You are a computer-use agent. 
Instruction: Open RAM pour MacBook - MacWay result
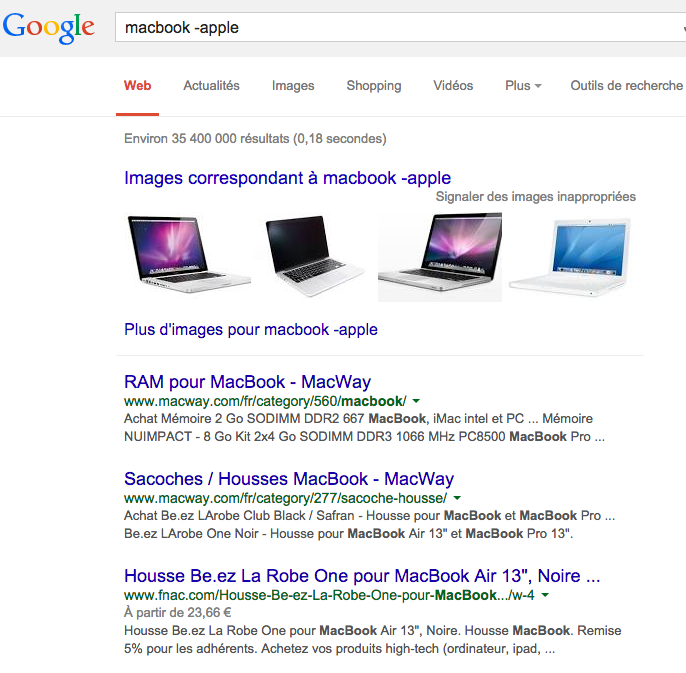point(248,382)
